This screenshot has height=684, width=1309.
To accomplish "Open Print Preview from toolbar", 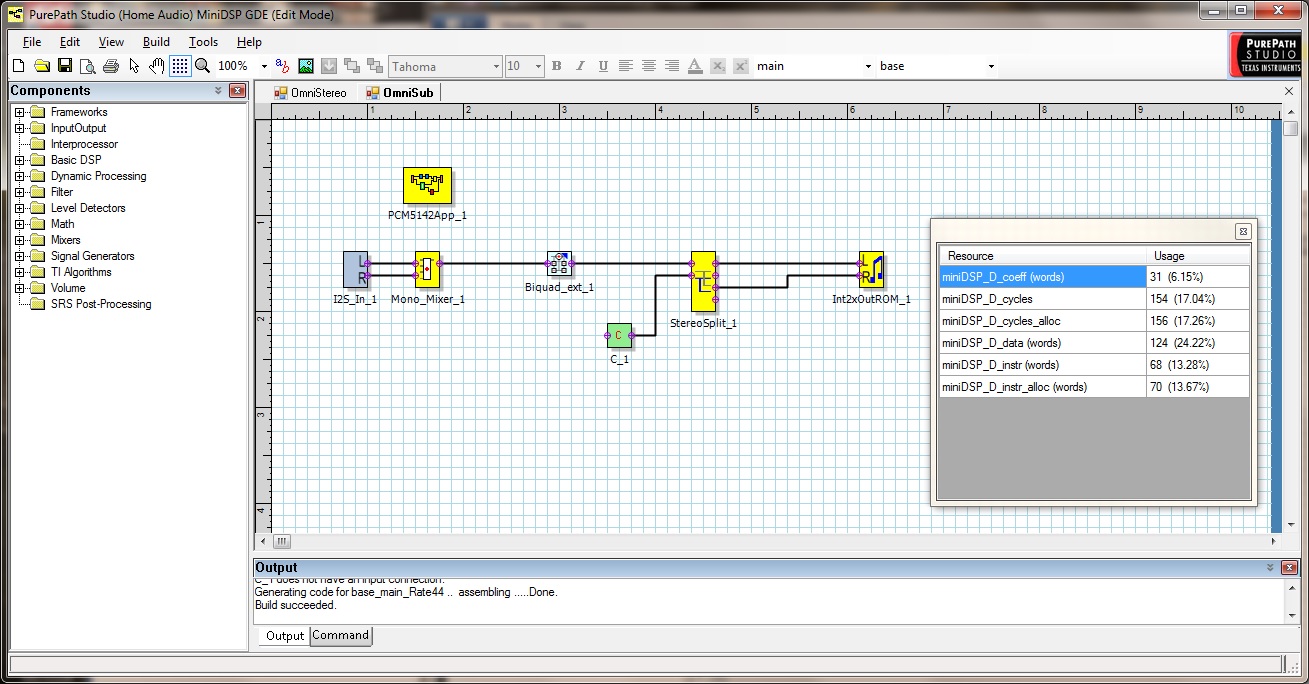I will tap(88, 66).
